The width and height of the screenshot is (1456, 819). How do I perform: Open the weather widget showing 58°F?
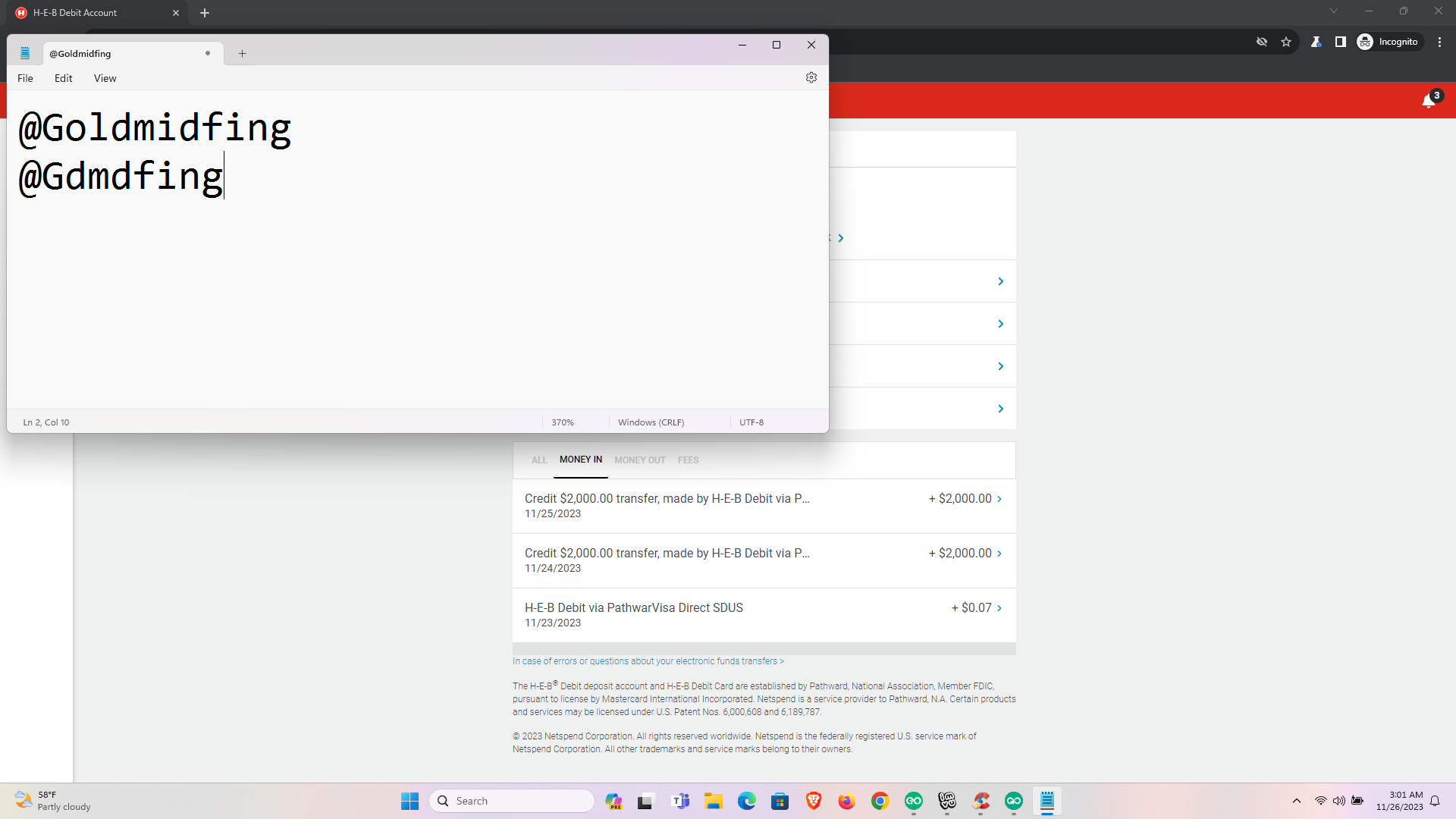tap(53, 801)
